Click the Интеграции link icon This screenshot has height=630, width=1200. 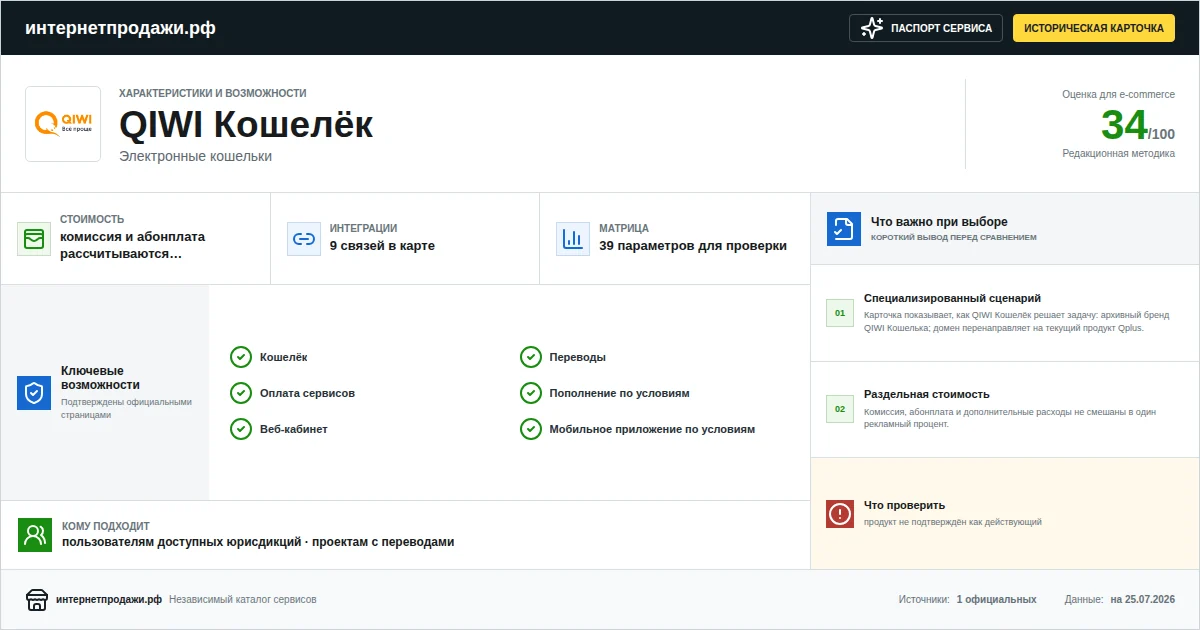click(x=304, y=239)
